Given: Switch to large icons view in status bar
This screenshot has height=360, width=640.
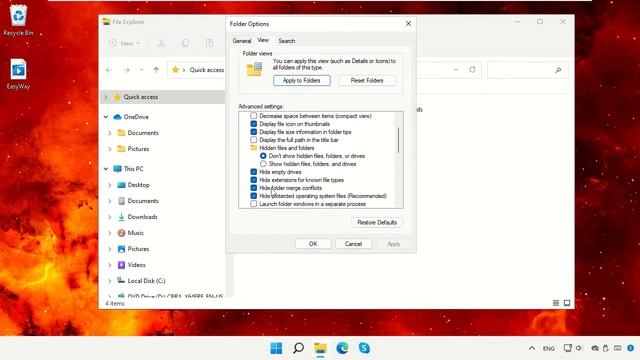Looking at the screenshot, I should tap(567, 303).
